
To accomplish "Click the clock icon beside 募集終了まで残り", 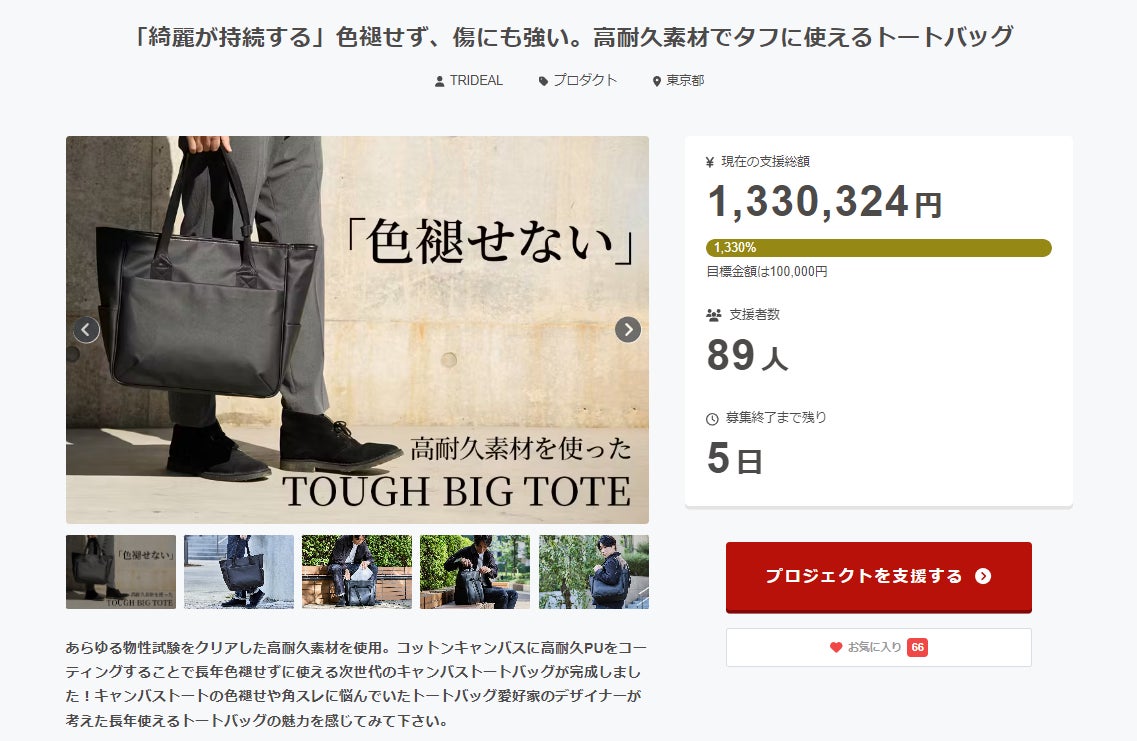I will [712, 418].
